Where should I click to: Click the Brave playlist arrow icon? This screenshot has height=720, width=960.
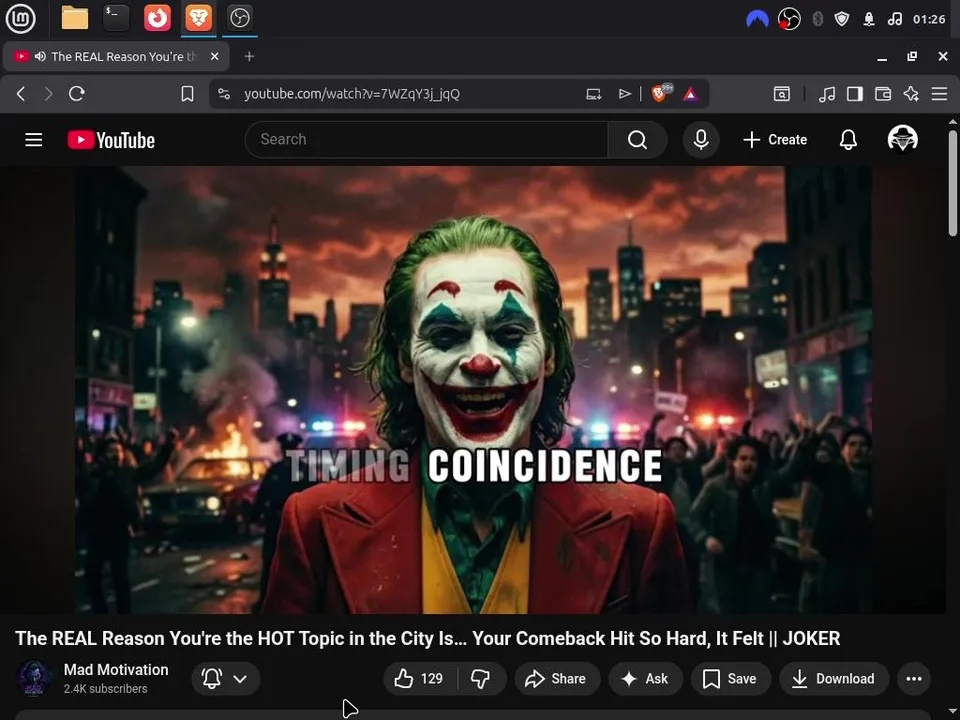click(x=624, y=94)
